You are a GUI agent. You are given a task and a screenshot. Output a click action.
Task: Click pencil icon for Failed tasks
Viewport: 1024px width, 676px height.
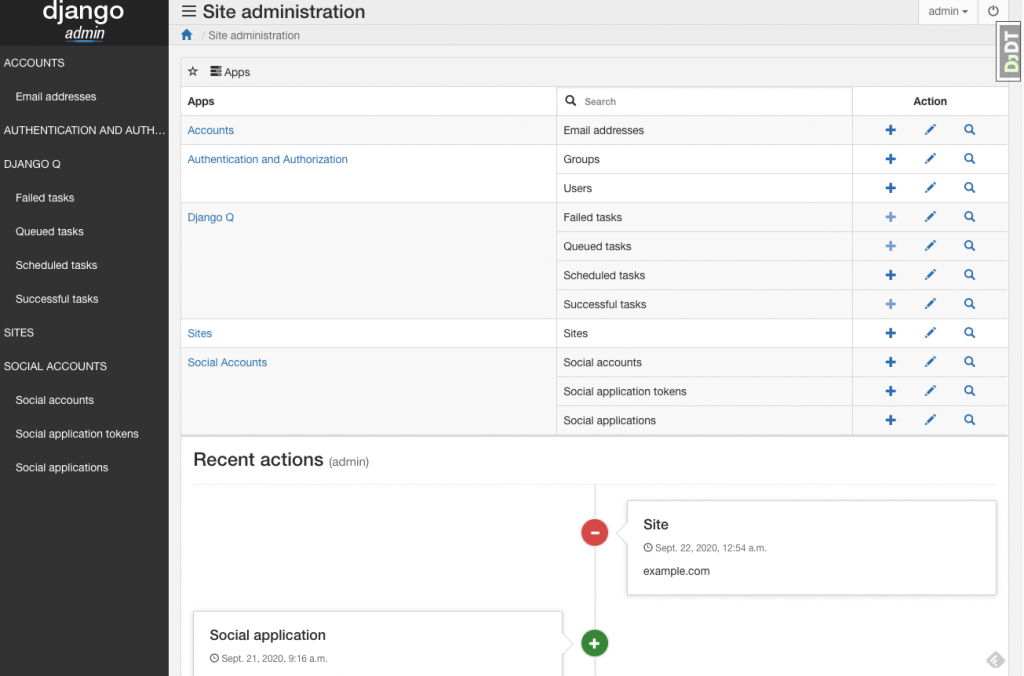(930, 217)
